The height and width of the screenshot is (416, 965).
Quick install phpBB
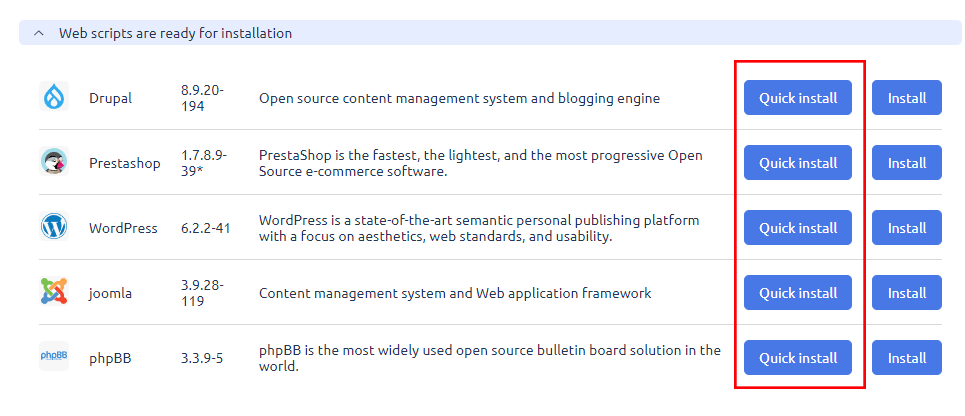point(797,358)
